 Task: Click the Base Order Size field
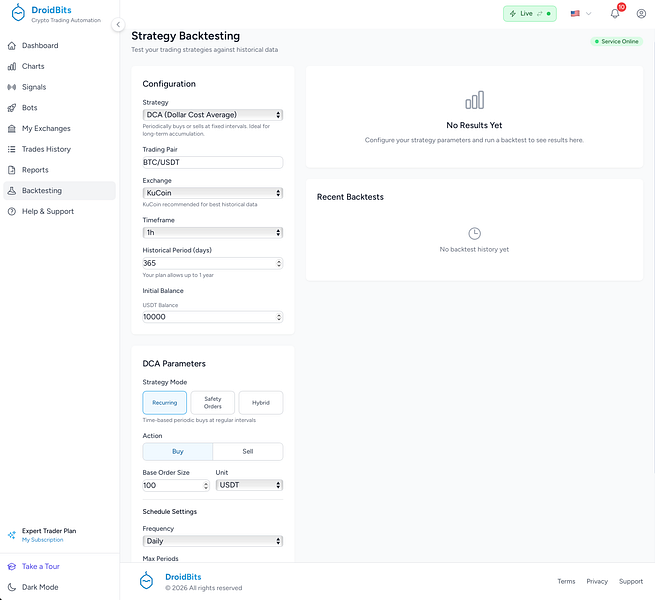[x=176, y=486]
